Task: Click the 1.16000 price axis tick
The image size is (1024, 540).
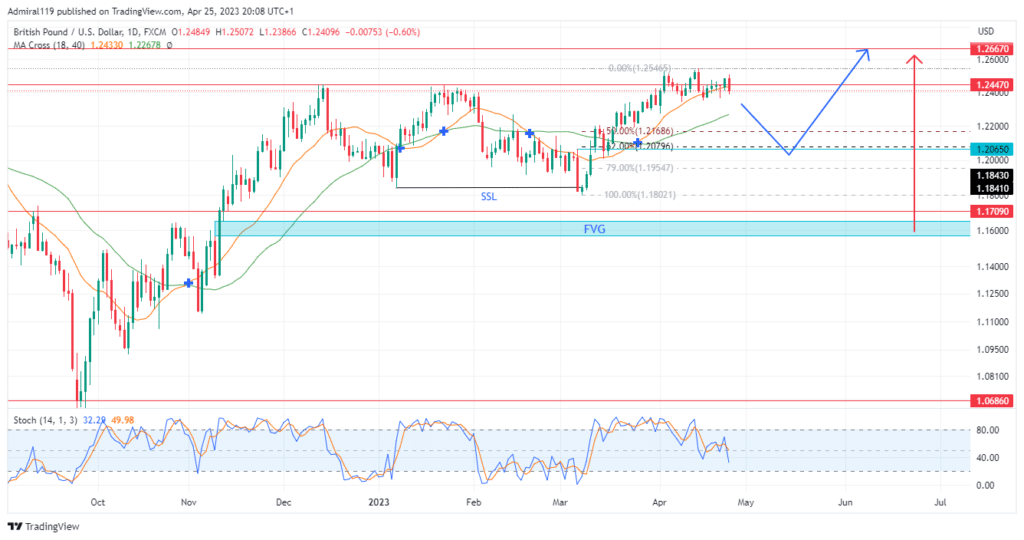Action: [x=993, y=230]
